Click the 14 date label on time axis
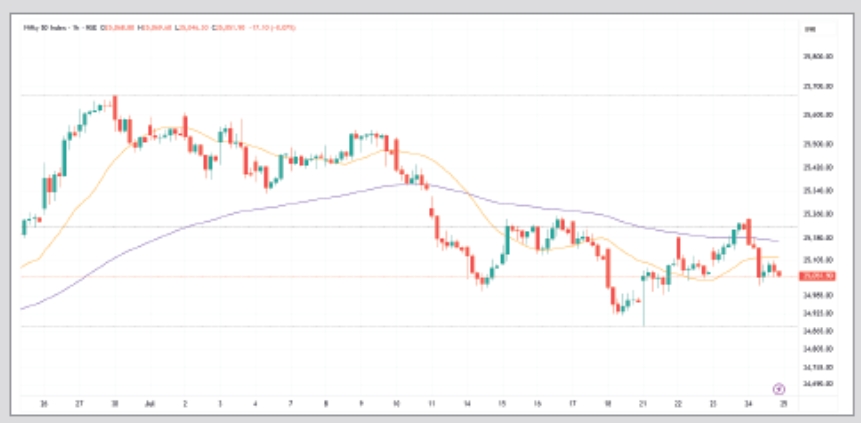Image resolution: width=861 pixels, height=423 pixels. tap(466, 404)
